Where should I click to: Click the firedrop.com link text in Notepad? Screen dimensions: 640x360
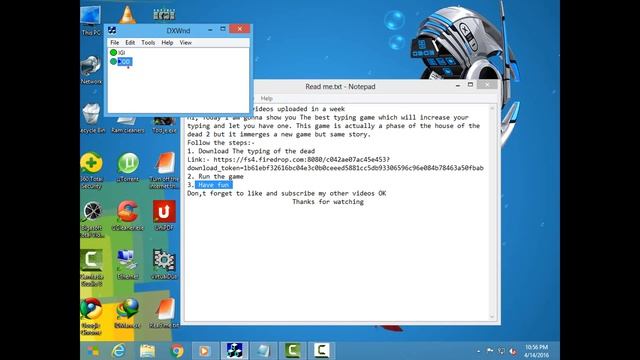point(288,160)
